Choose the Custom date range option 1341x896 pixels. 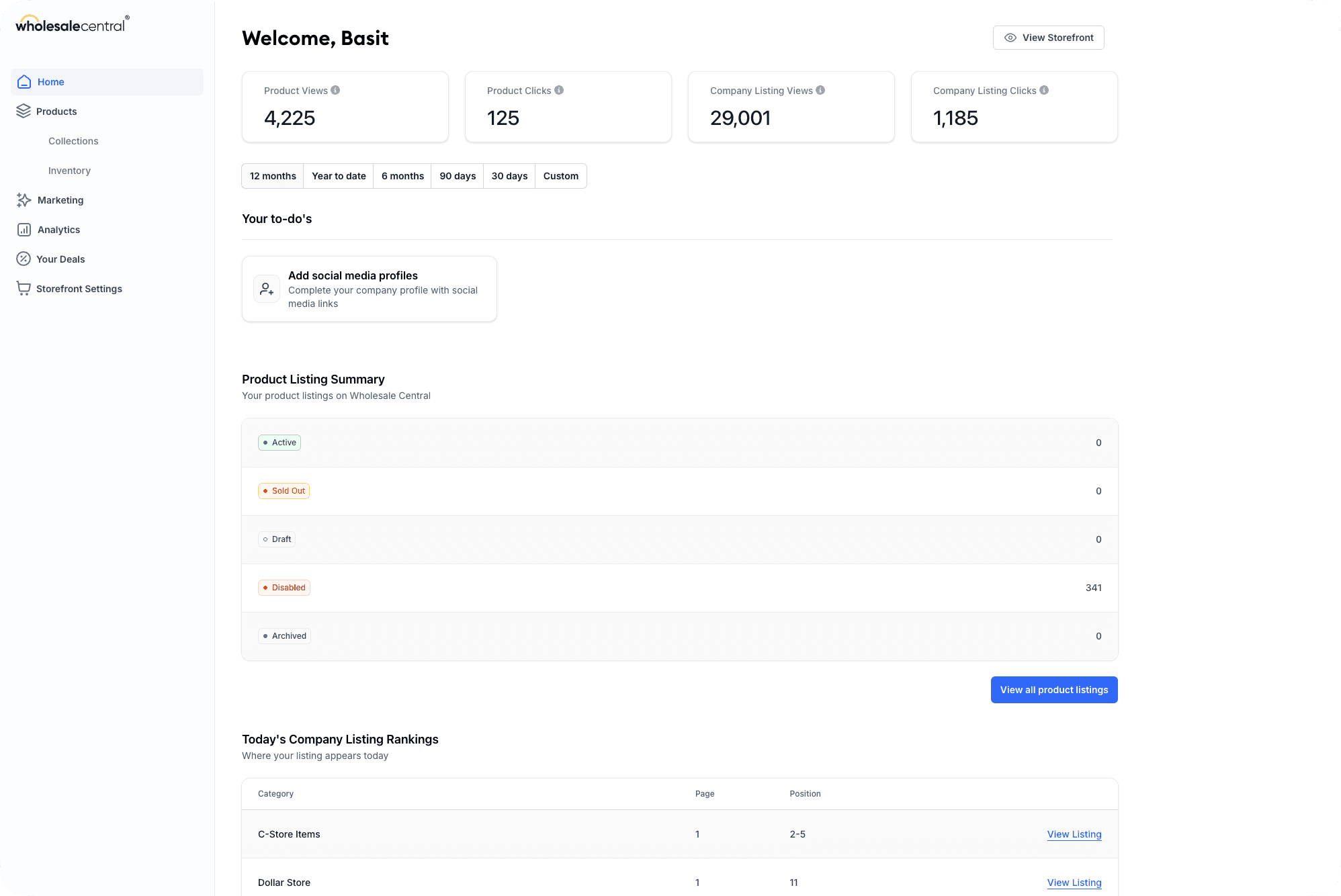[560, 176]
